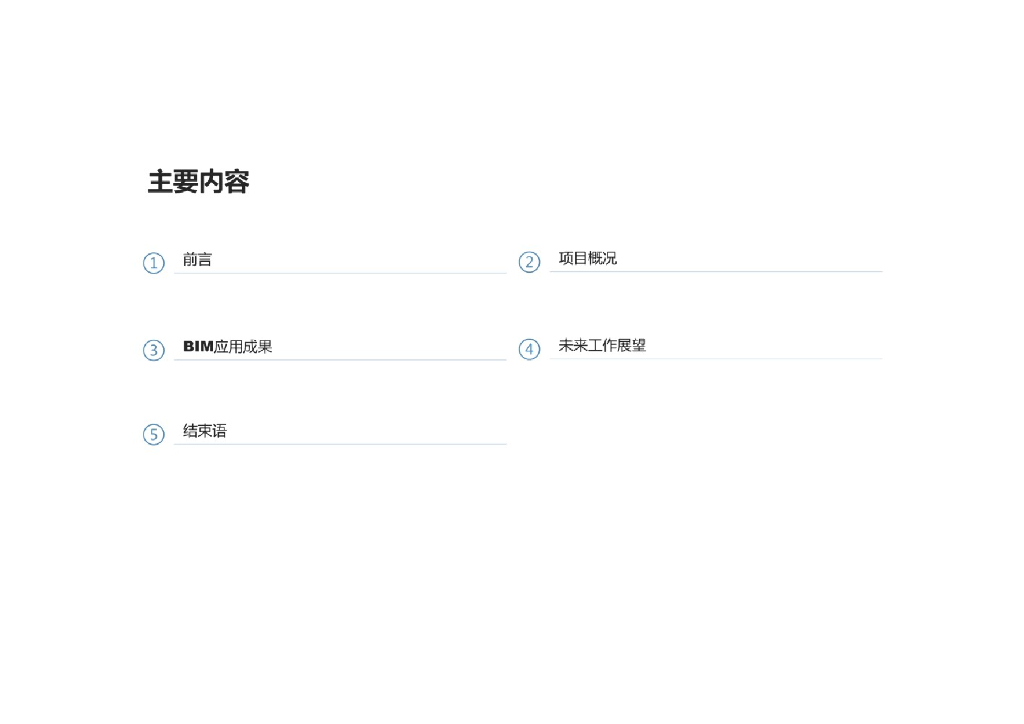Click the circled number 5 icon

coord(153,434)
